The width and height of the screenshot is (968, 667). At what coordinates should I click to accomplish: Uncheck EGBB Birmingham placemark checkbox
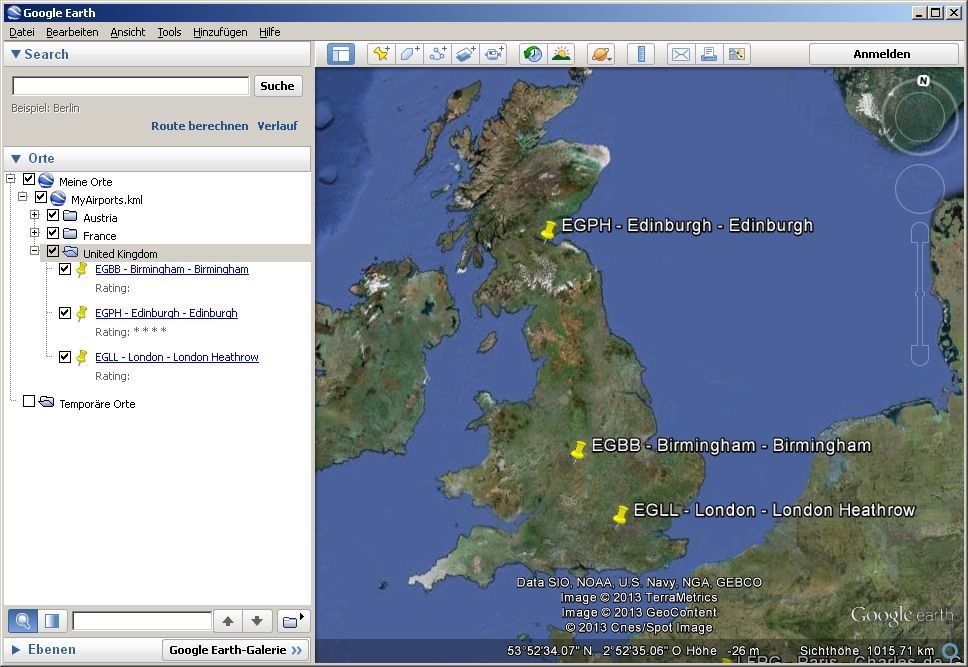tap(65, 269)
